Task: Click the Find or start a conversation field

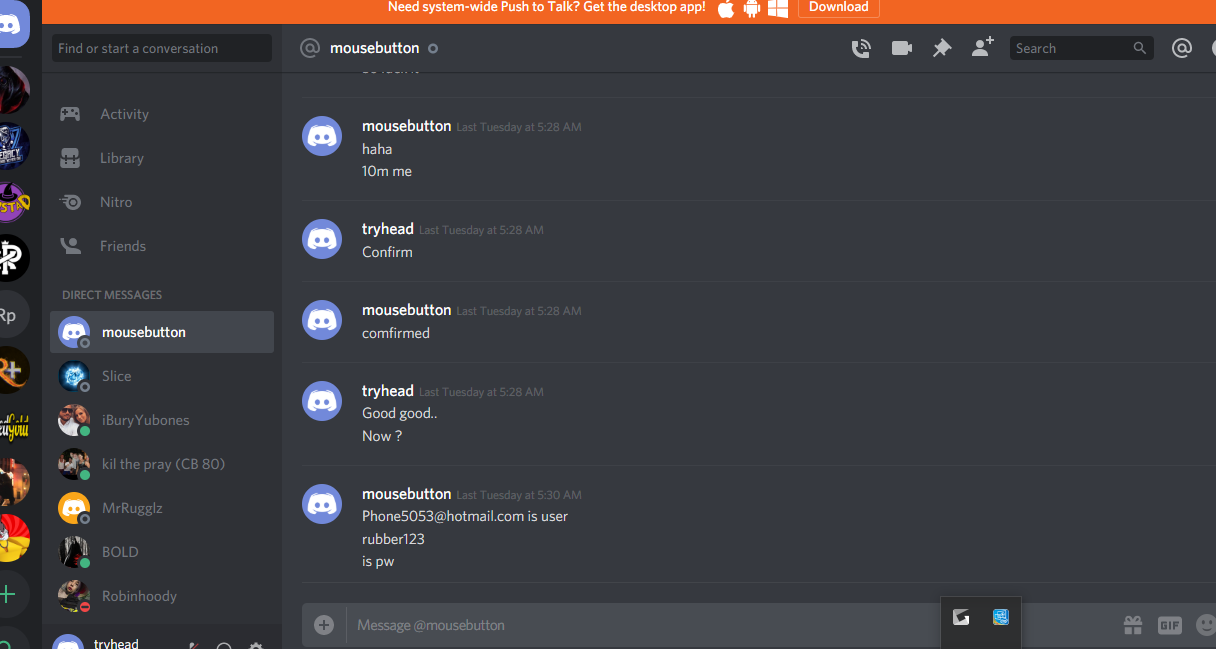Action: pyautogui.click(x=162, y=48)
